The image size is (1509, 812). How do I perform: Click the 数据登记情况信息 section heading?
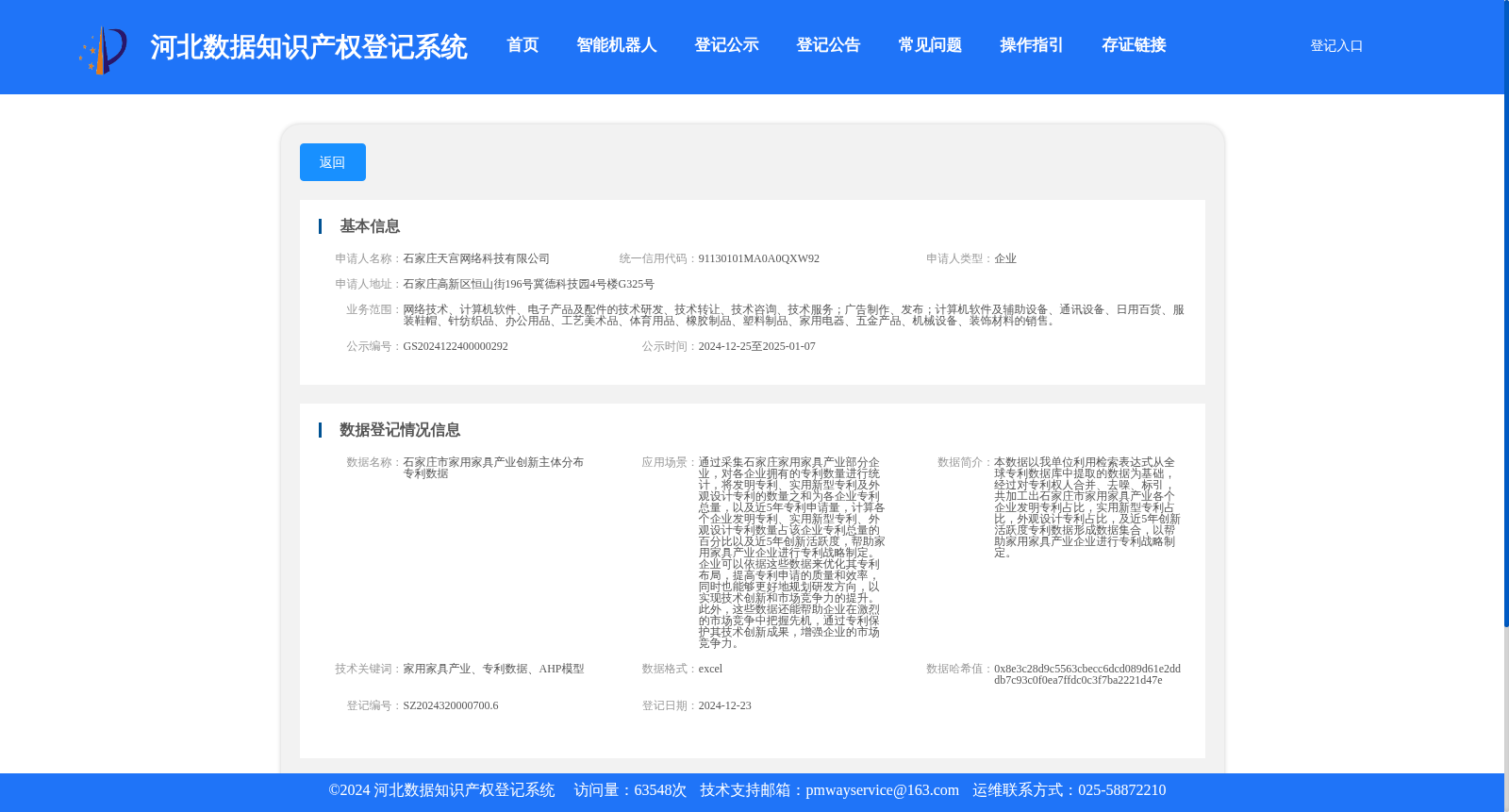pos(400,430)
